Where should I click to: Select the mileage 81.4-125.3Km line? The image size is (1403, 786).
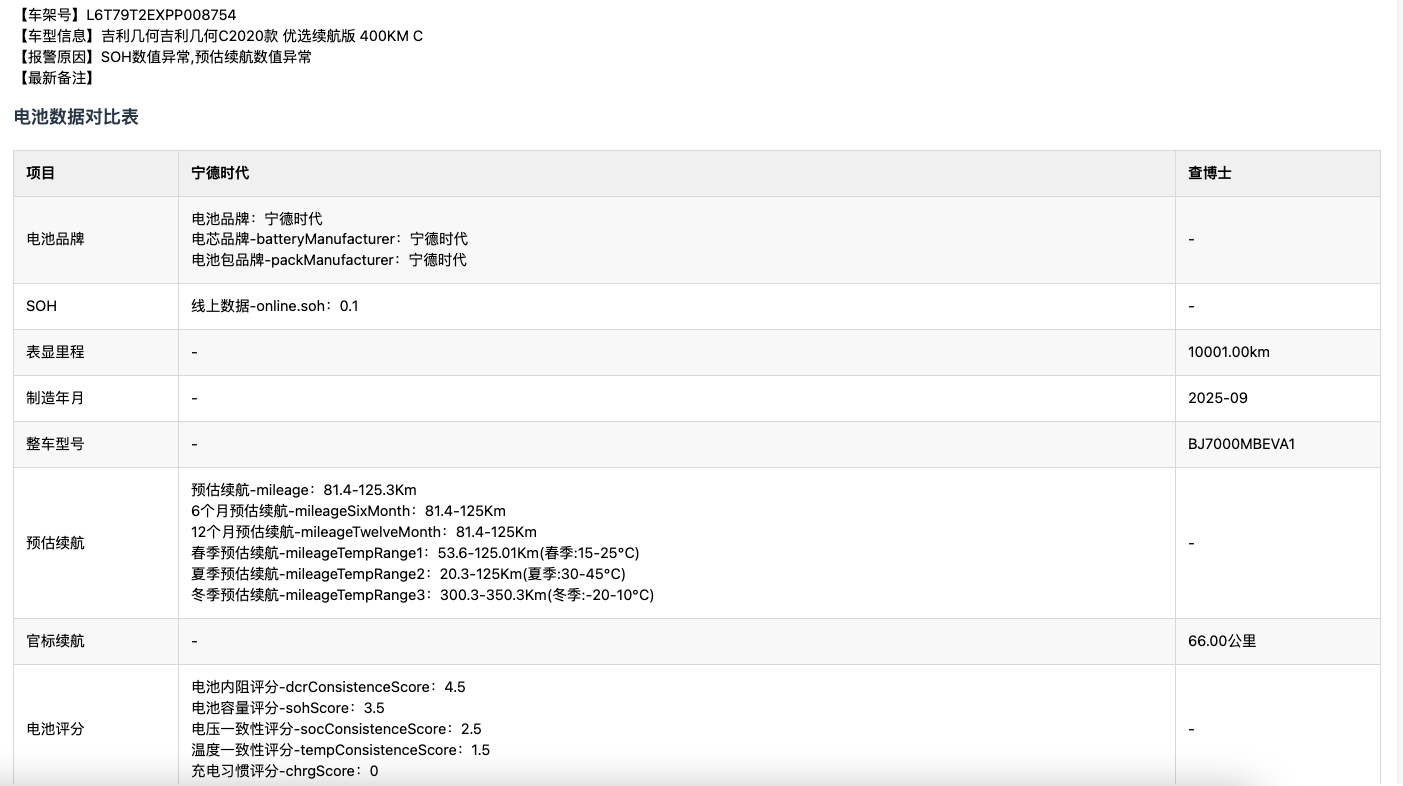(304, 491)
